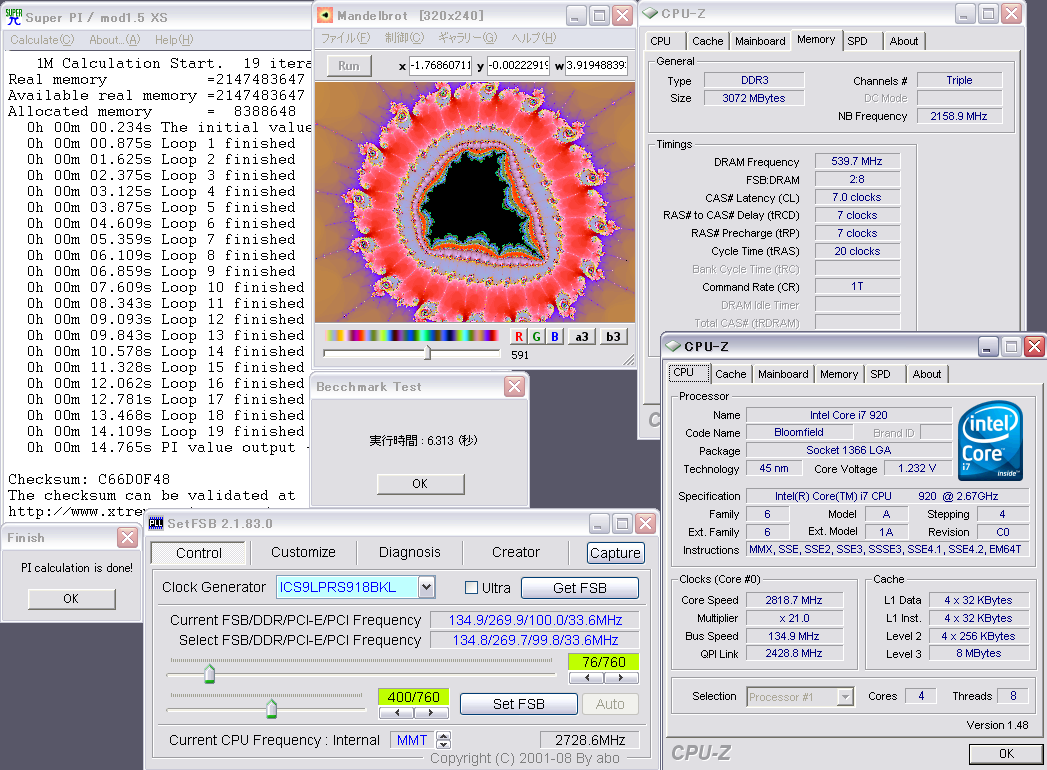Click the title icon of the CPU-Z Memory window

(x=650, y=13)
